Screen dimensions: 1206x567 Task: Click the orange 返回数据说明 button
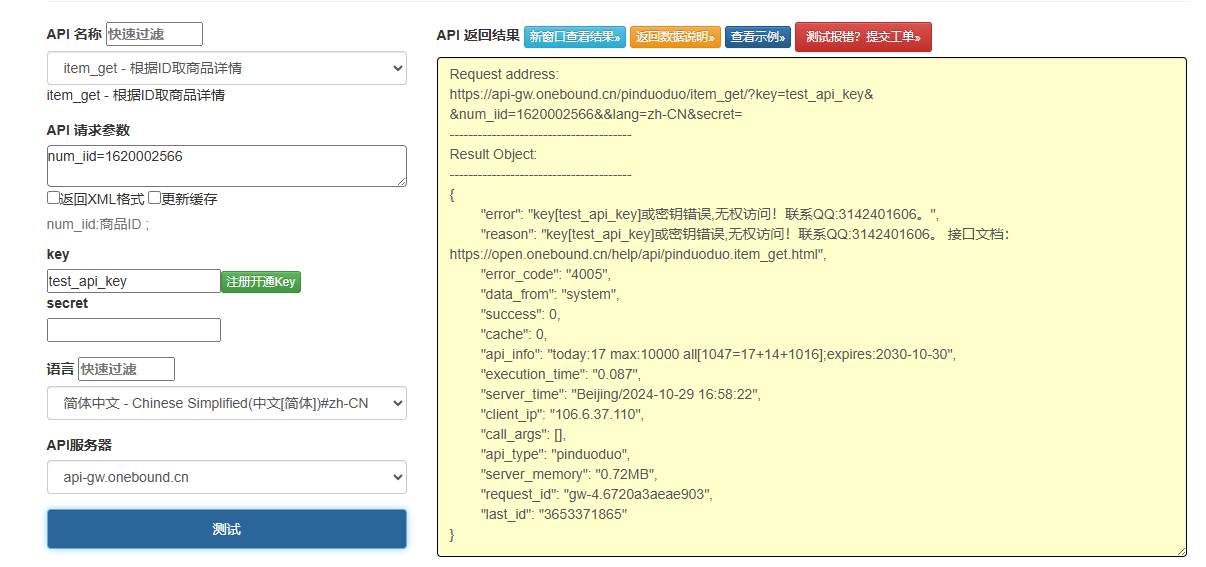coord(675,37)
